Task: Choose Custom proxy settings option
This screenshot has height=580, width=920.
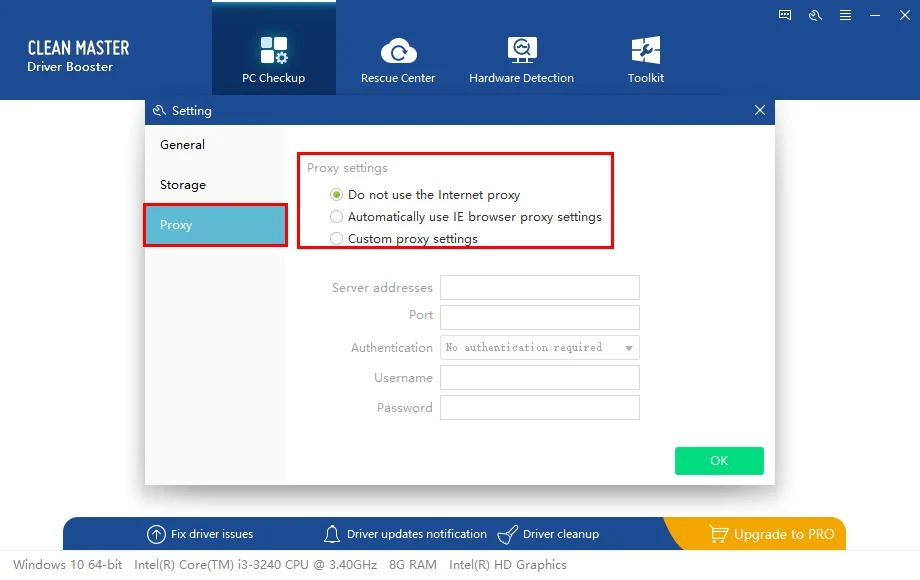Action: click(x=337, y=239)
